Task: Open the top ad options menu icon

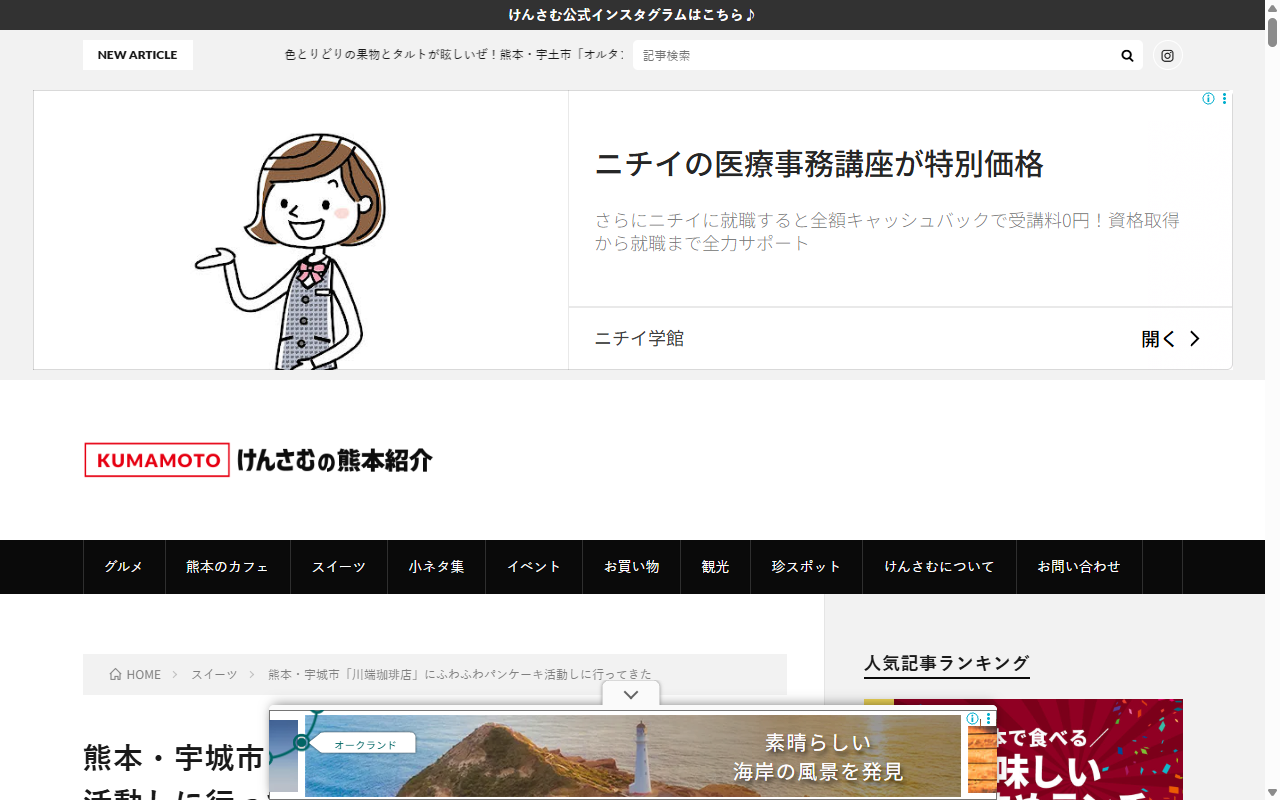Action: (1224, 99)
